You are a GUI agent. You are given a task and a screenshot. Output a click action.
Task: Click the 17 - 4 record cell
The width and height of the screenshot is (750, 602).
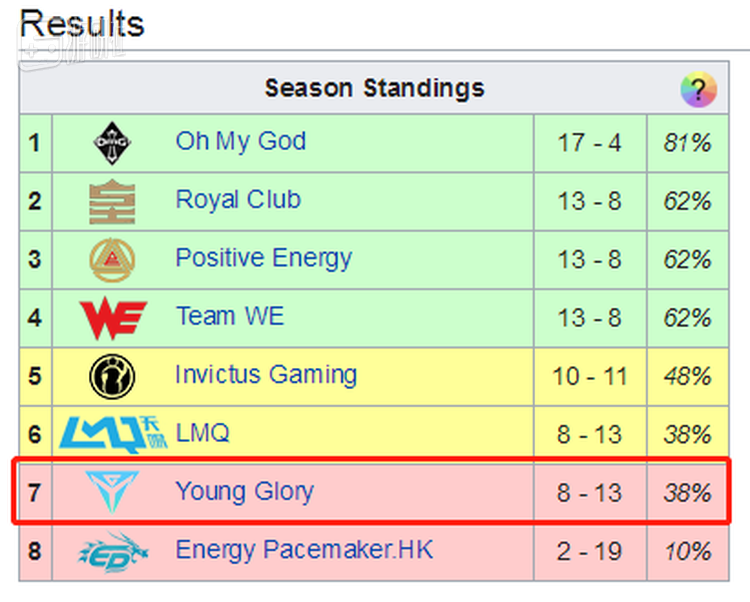(x=589, y=142)
